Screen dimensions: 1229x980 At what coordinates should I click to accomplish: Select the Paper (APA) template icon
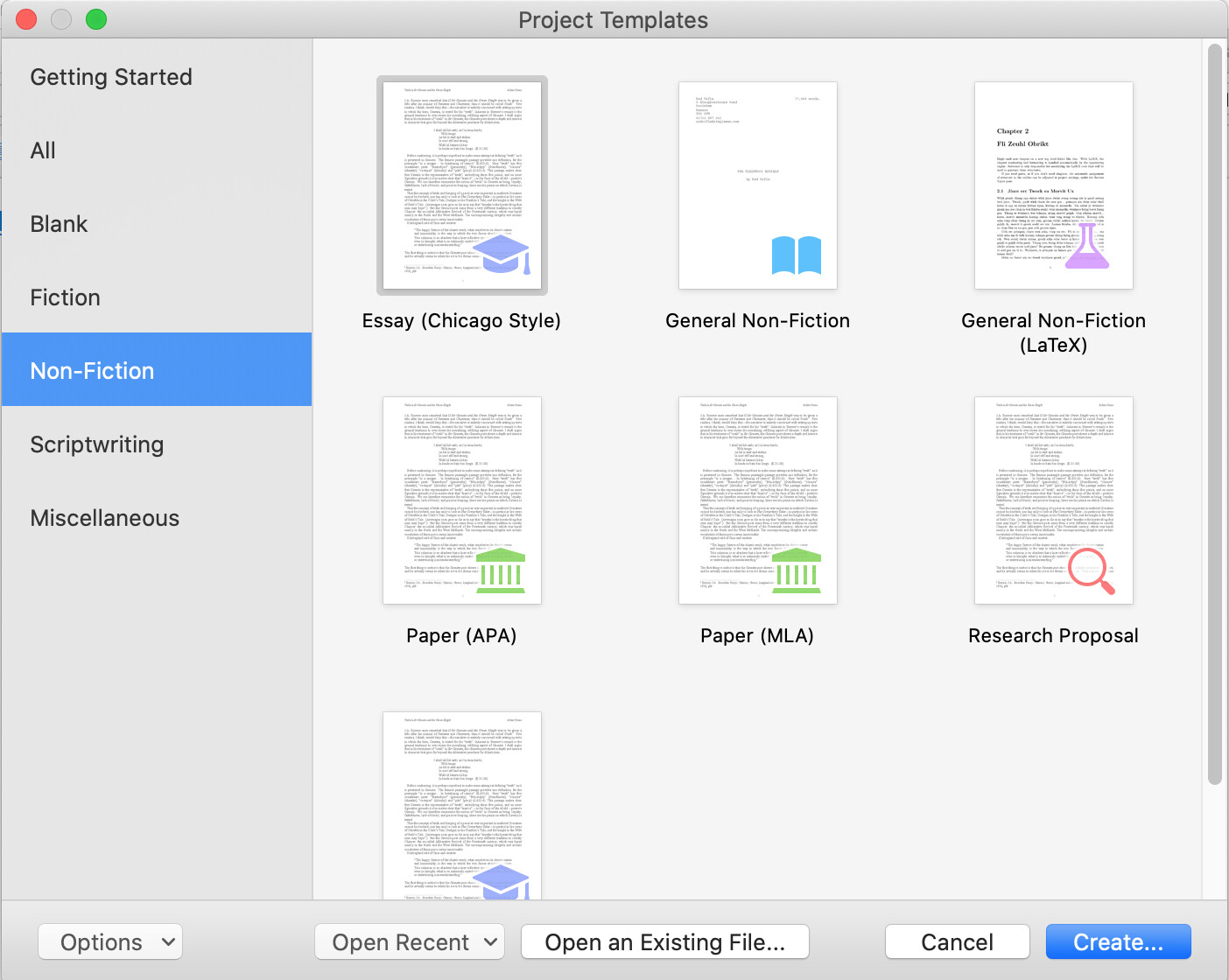point(461,500)
